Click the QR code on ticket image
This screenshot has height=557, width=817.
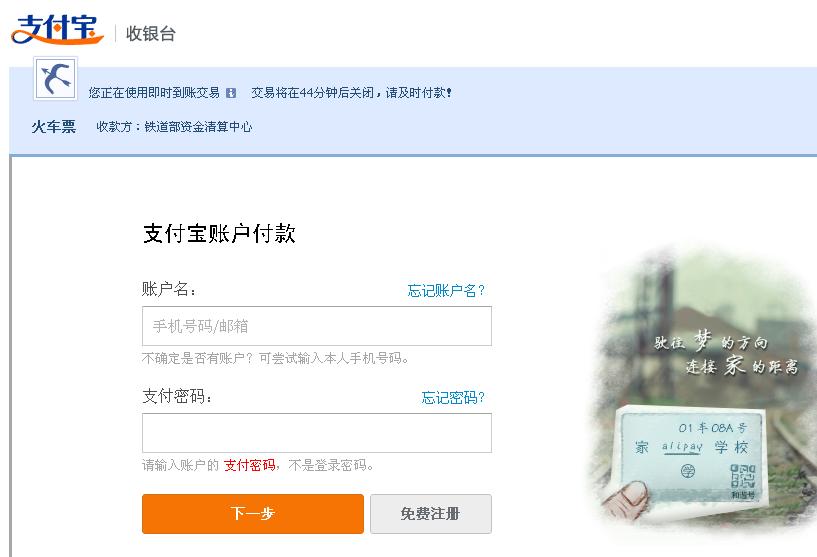pyautogui.click(x=742, y=478)
